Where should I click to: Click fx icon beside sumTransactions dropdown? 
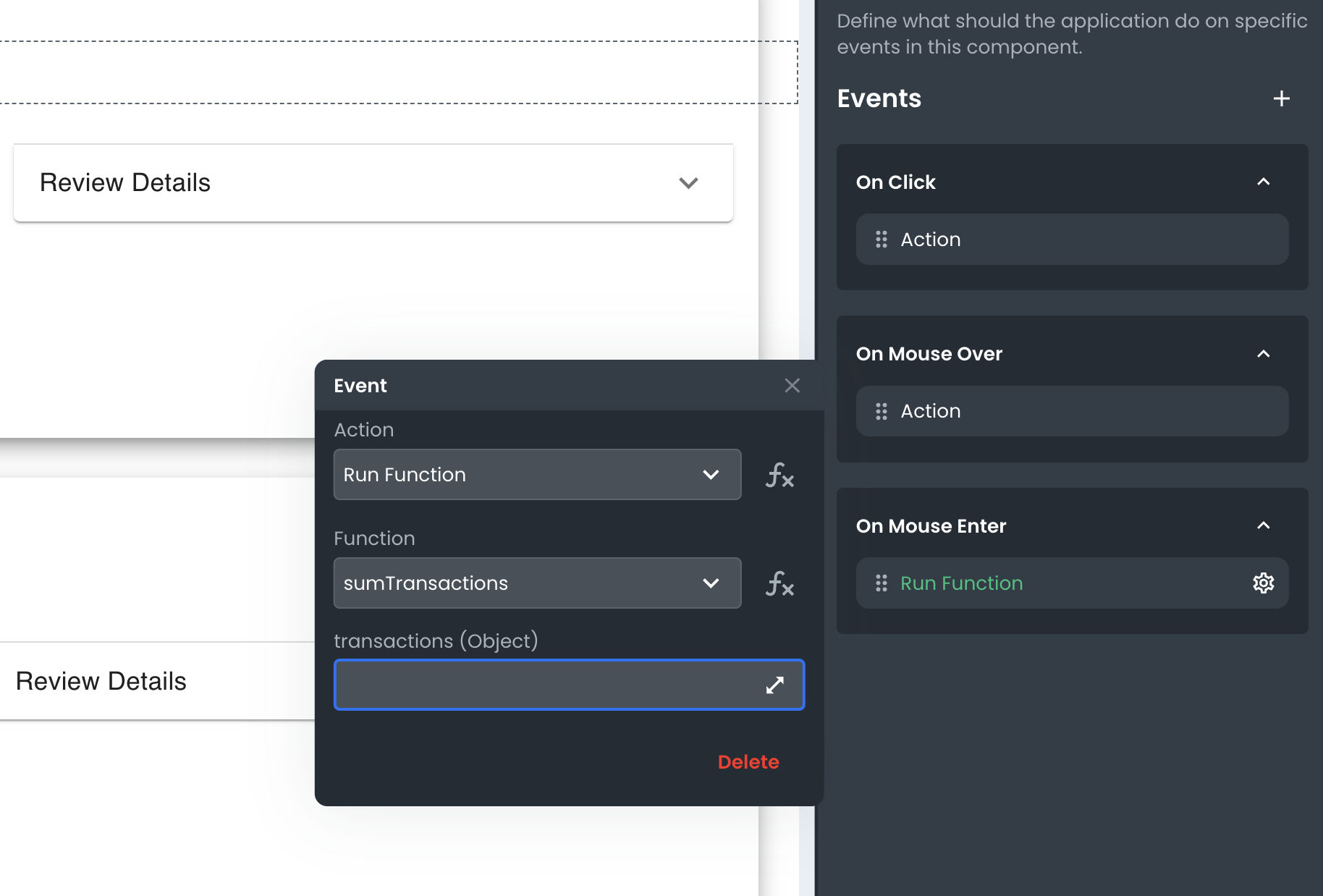(x=779, y=583)
